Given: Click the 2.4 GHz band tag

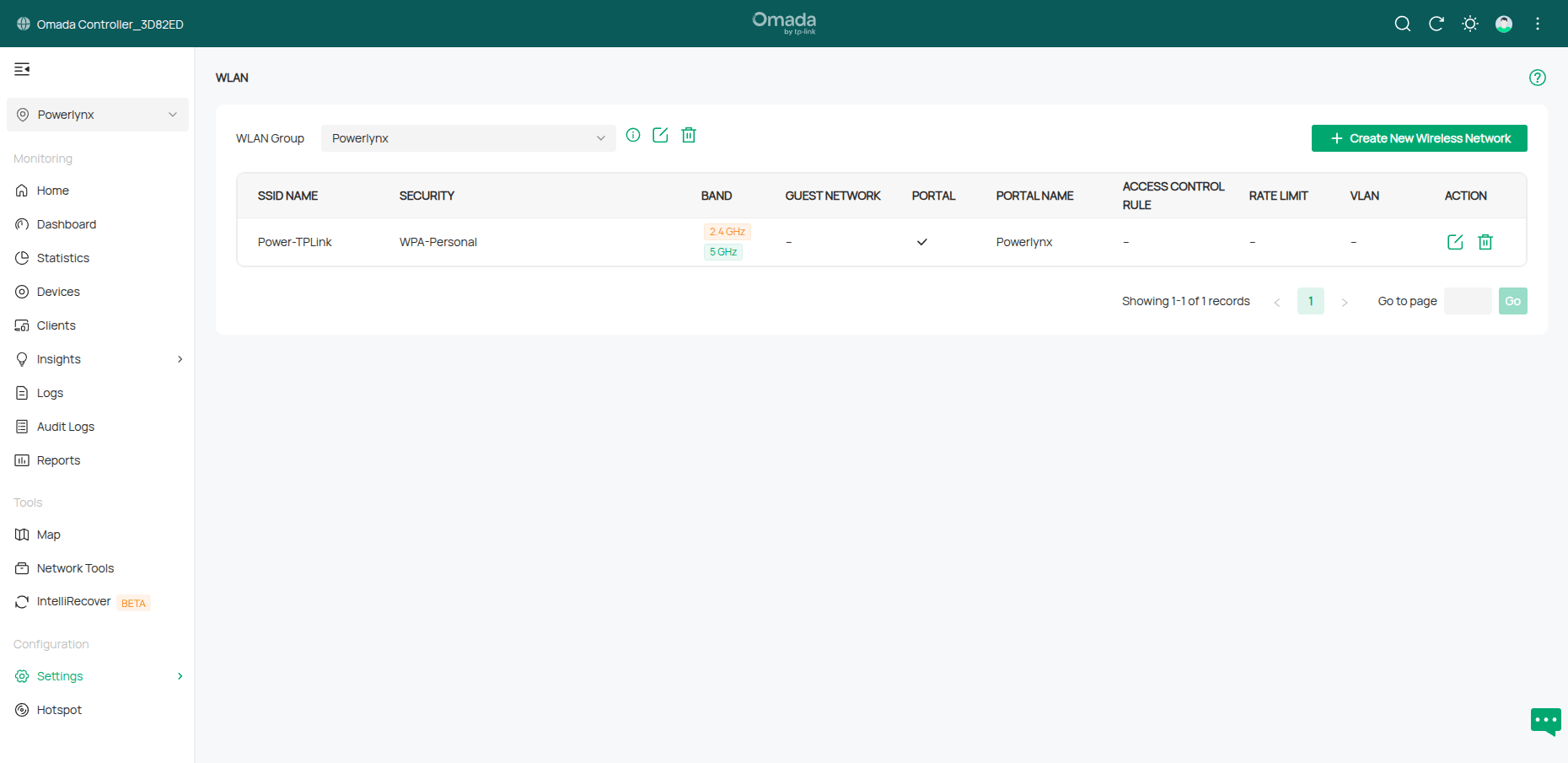Looking at the screenshot, I should point(728,232).
